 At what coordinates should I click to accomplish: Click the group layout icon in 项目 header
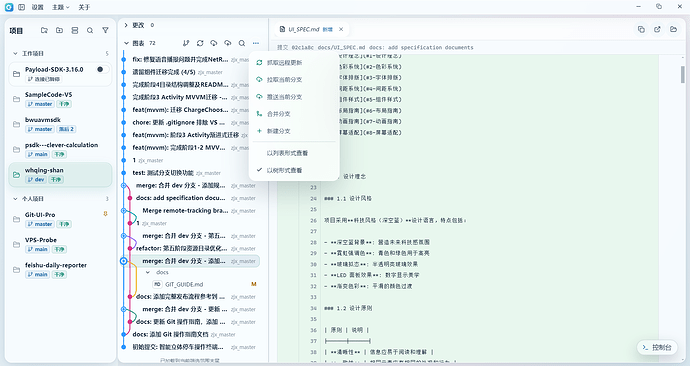click(x=75, y=30)
